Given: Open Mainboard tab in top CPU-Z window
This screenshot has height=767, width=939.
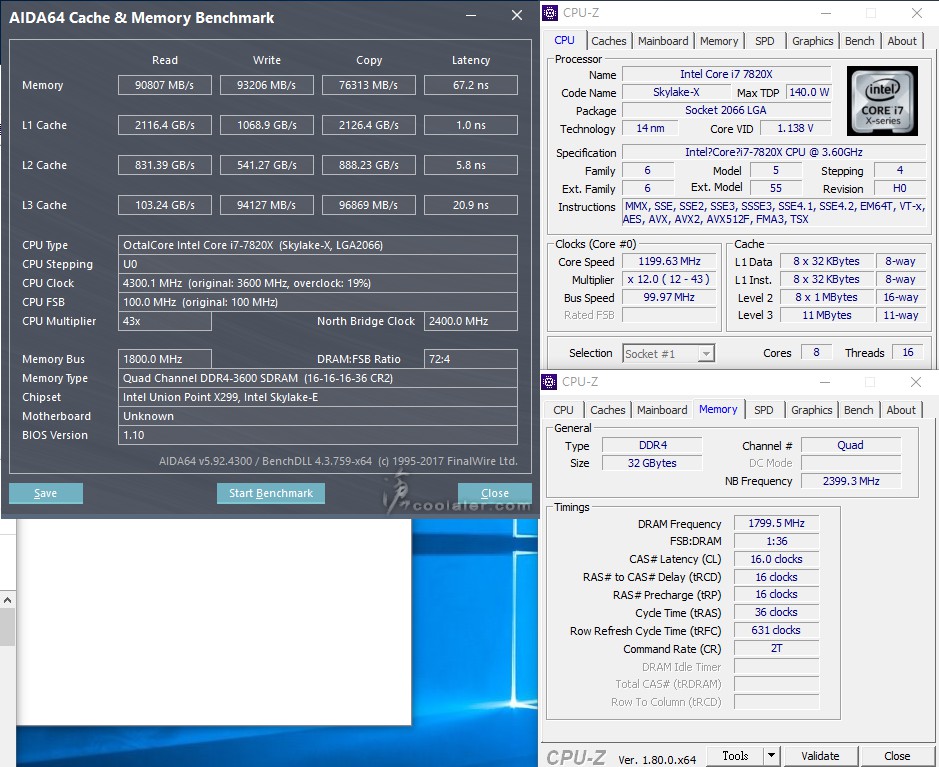Looking at the screenshot, I should click(x=663, y=41).
